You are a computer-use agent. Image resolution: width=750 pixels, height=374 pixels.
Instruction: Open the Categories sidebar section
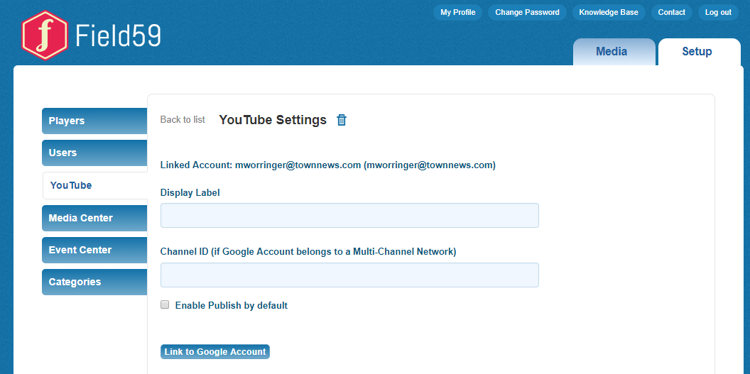(x=94, y=282)
